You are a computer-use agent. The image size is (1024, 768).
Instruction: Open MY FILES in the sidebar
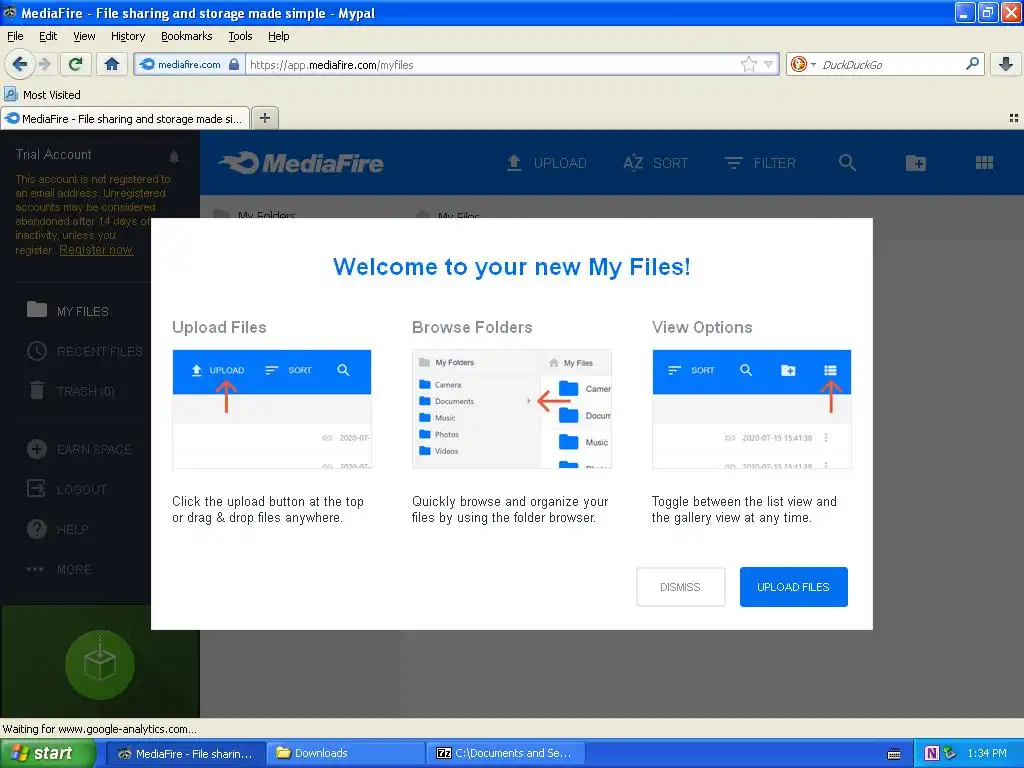[x=67, y=311]
